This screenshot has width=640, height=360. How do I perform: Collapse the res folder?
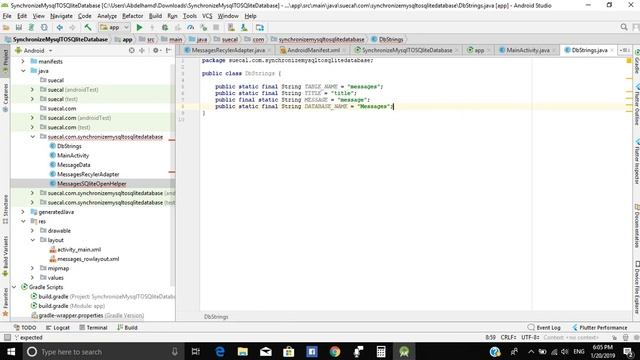[23, 222]
